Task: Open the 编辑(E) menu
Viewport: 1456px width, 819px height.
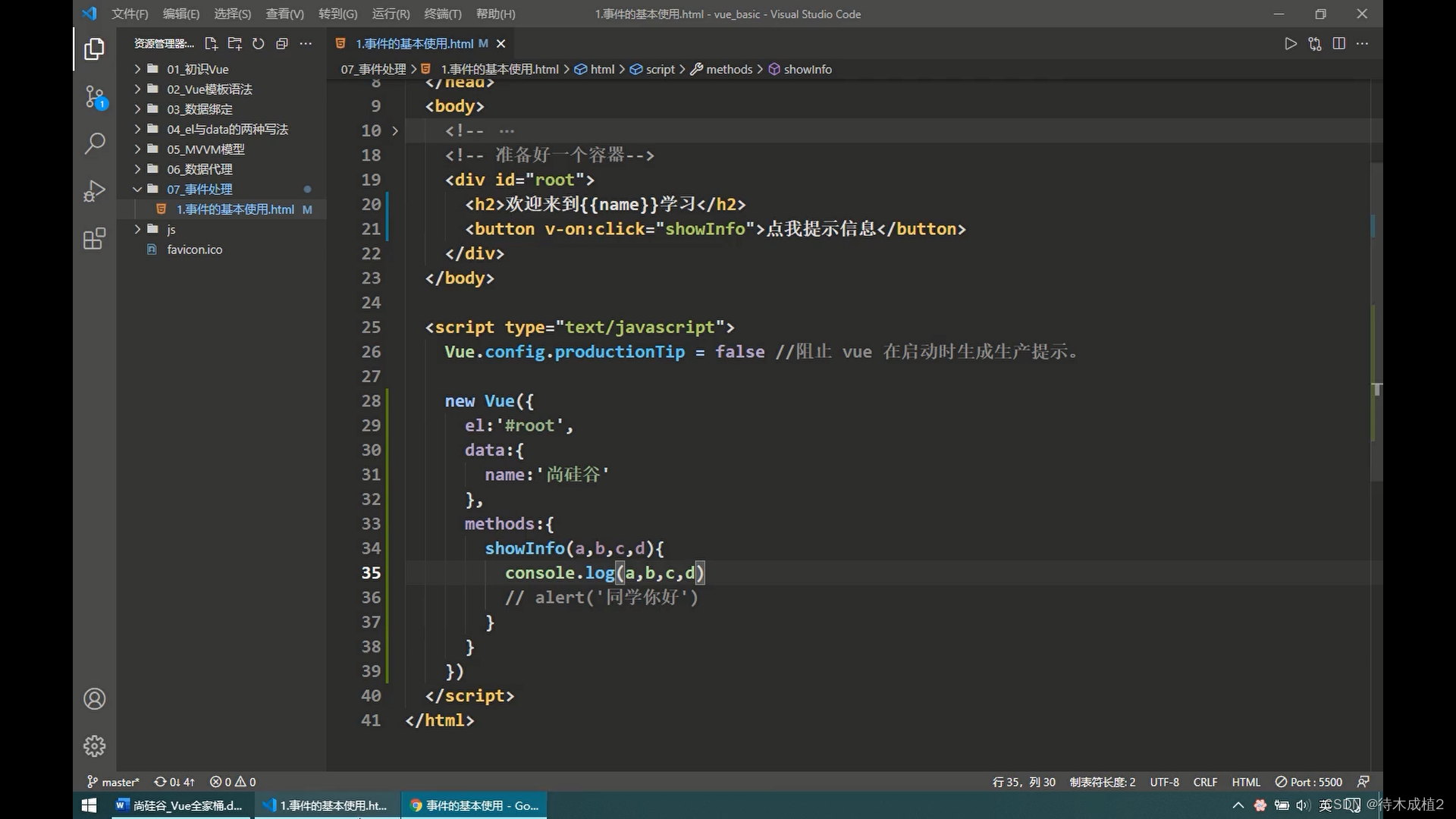Action: tap(181, 14)
